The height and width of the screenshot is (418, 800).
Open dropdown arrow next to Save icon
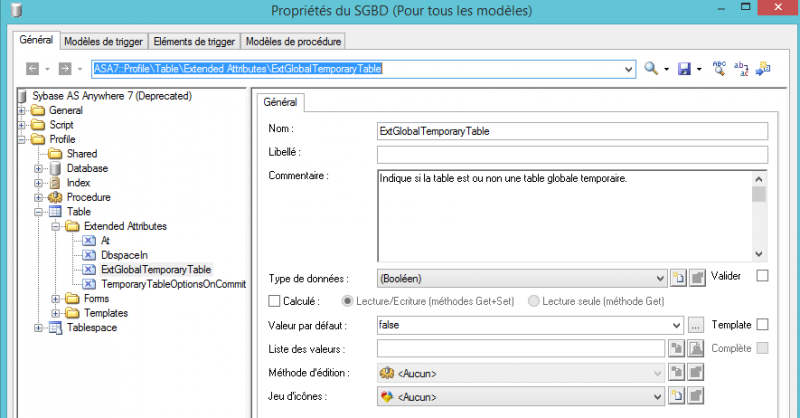(x=699, y=69)
